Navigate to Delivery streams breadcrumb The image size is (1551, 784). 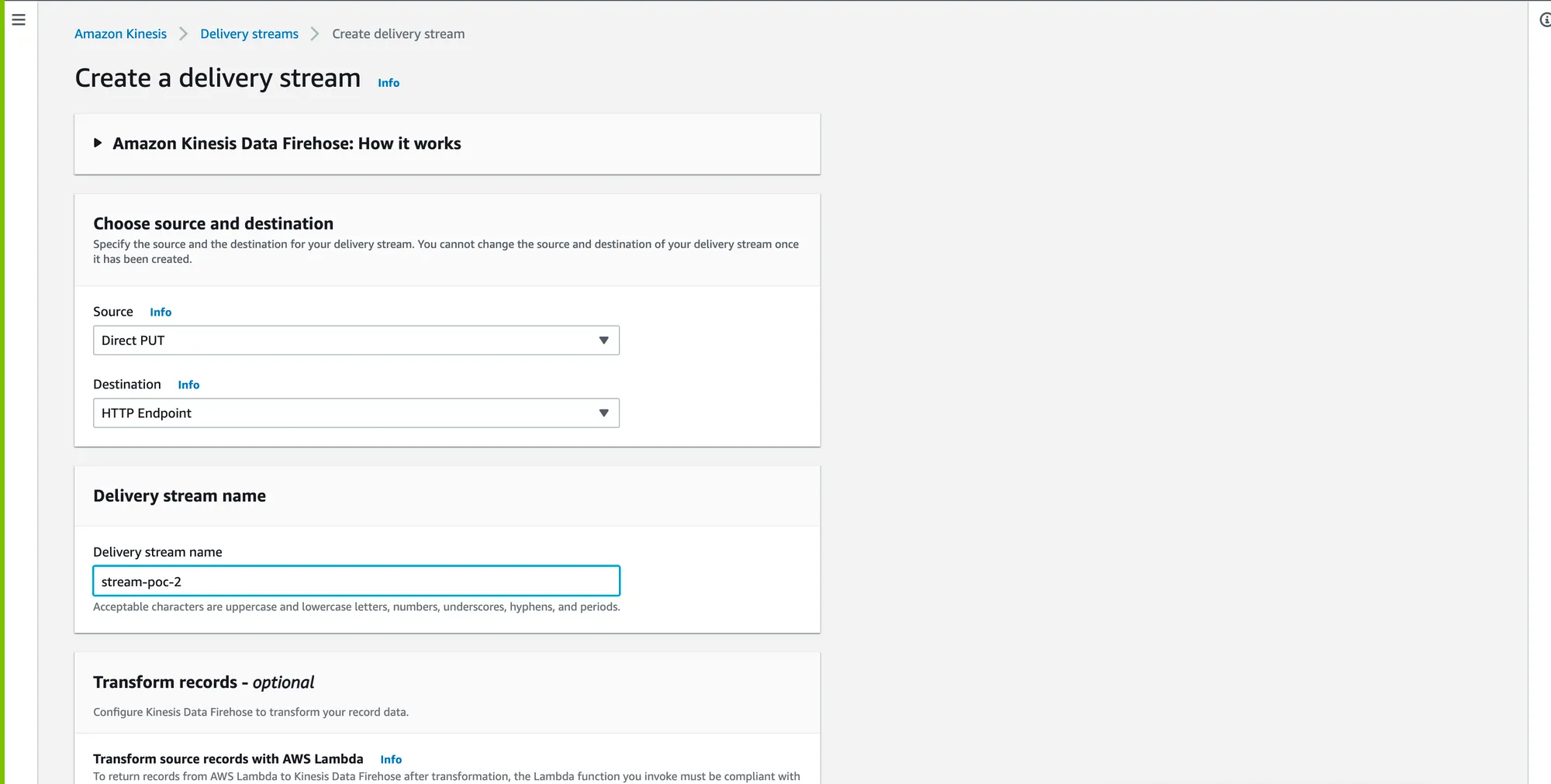pyautogui.click(x=249, y=34)
